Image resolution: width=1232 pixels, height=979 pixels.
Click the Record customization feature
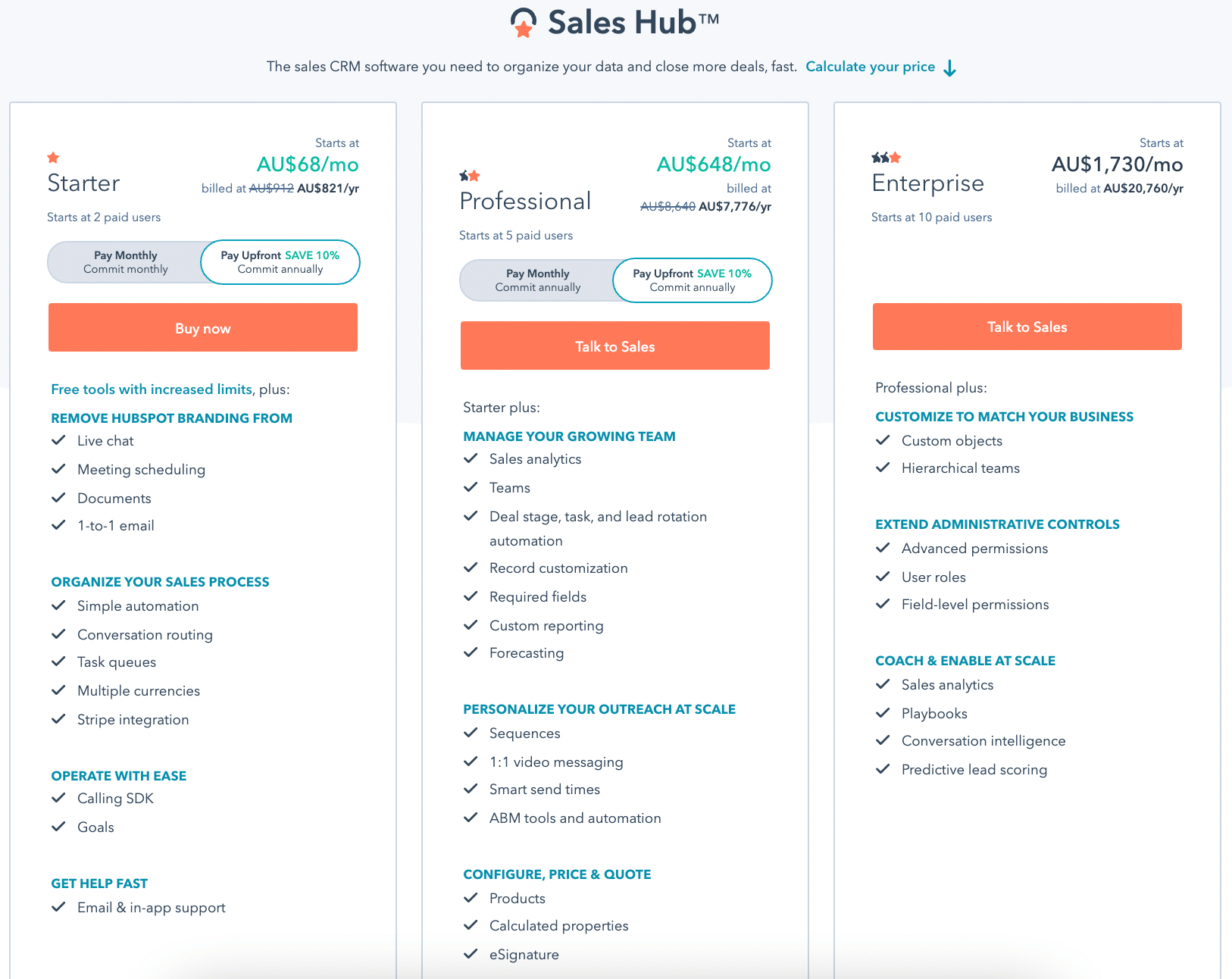tap(558, 568)
